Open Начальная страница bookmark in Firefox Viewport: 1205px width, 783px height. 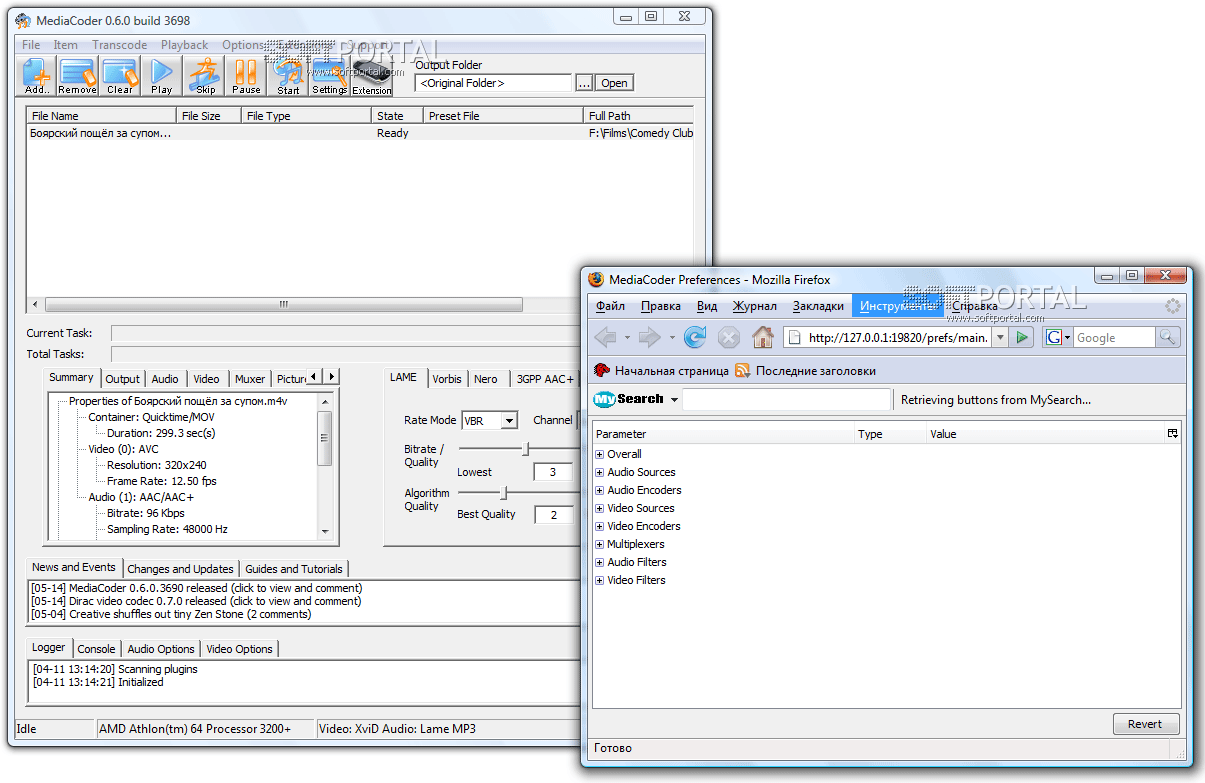[661, 370]
